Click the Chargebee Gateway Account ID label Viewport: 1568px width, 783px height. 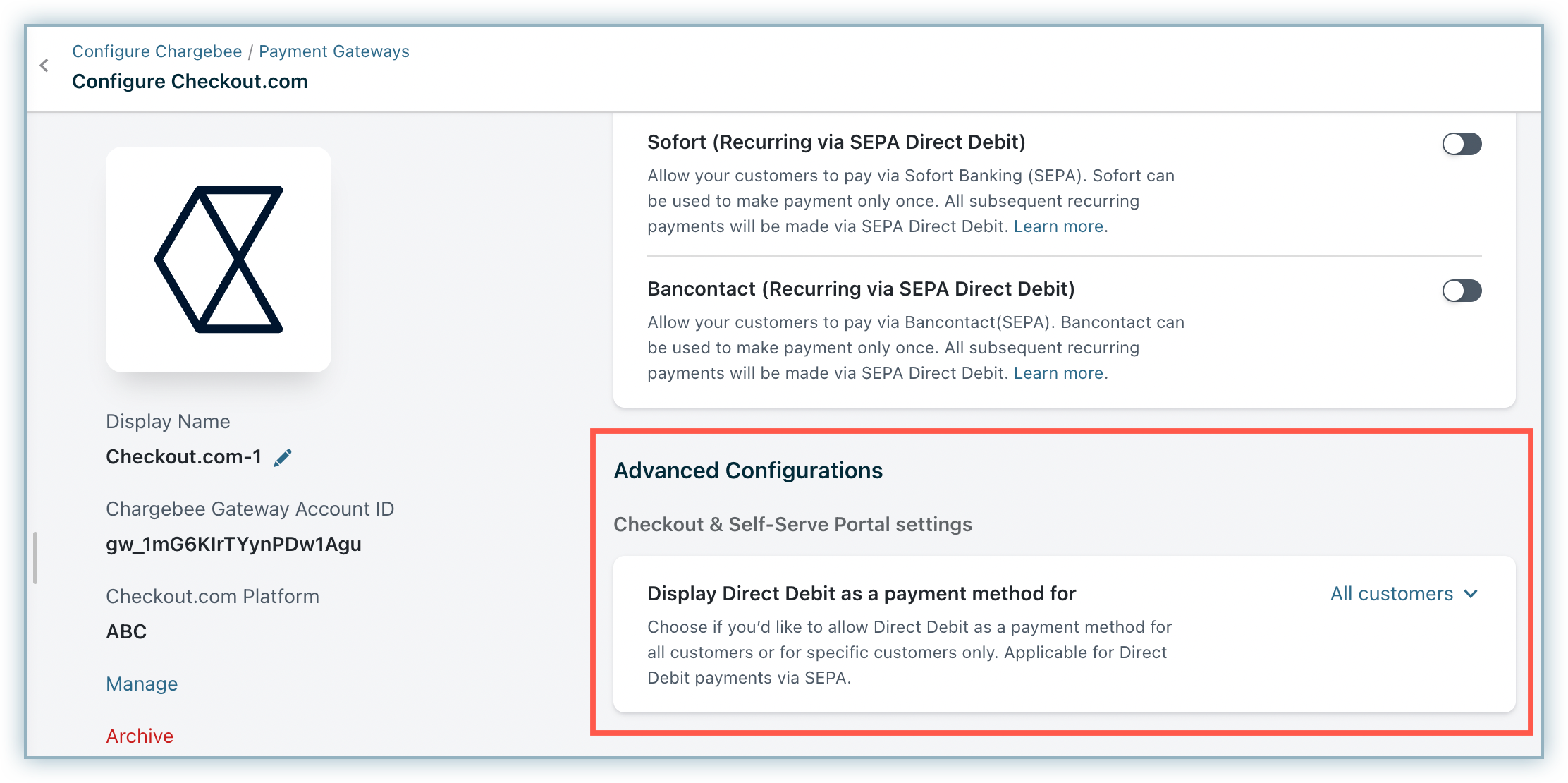coord(250,509)
